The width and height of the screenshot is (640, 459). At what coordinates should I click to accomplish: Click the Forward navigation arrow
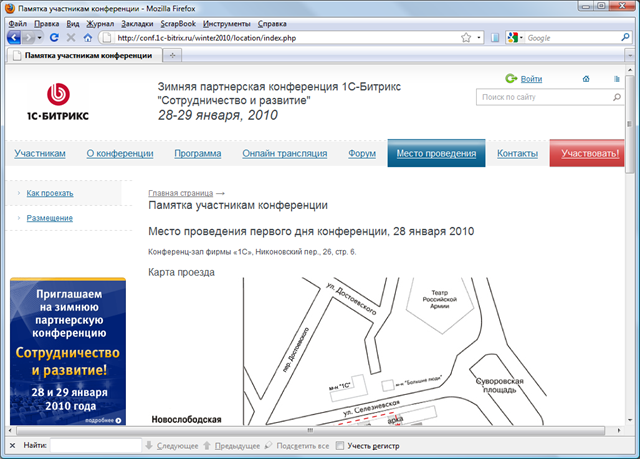pos(28,38)
